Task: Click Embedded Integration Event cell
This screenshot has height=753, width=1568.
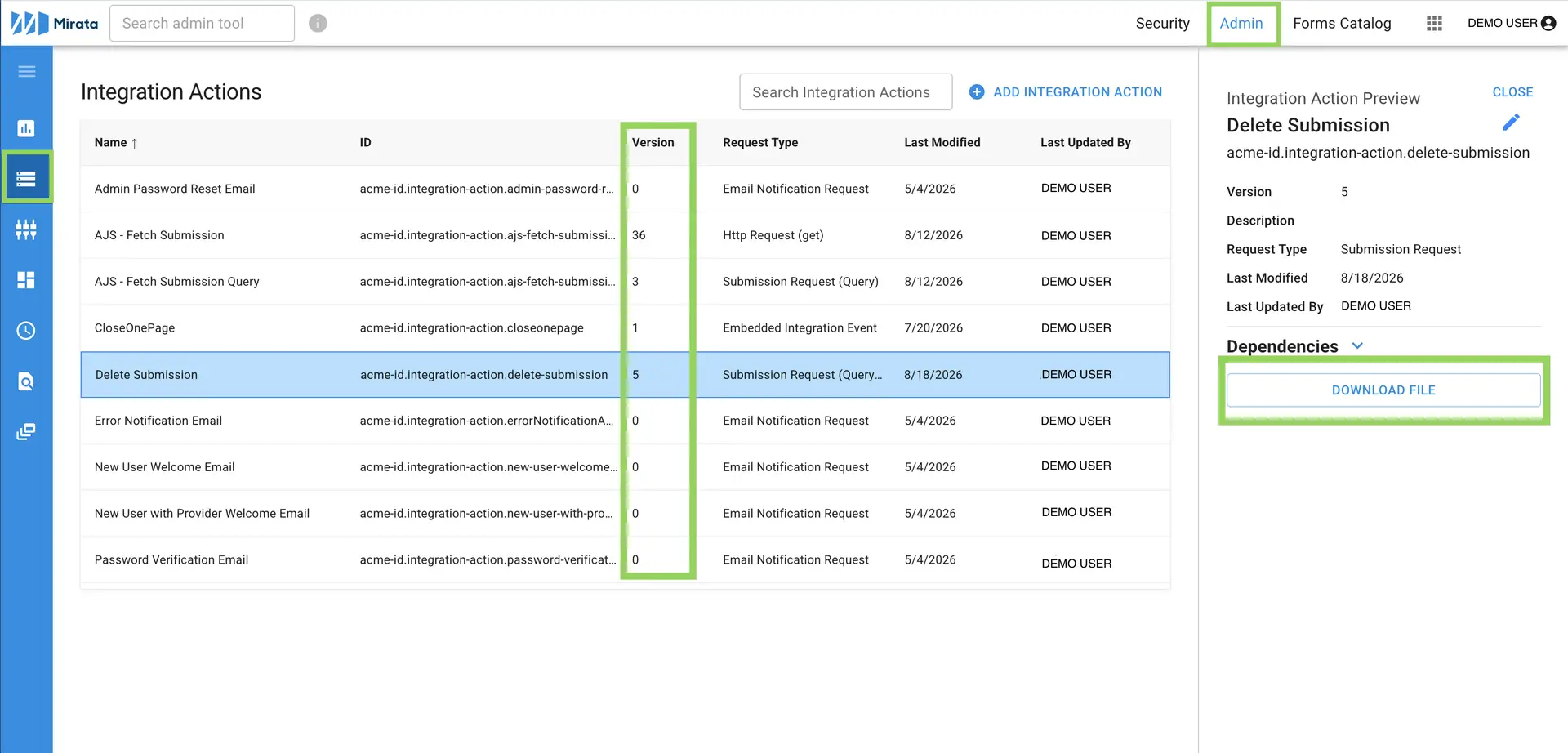Action: 800,327
